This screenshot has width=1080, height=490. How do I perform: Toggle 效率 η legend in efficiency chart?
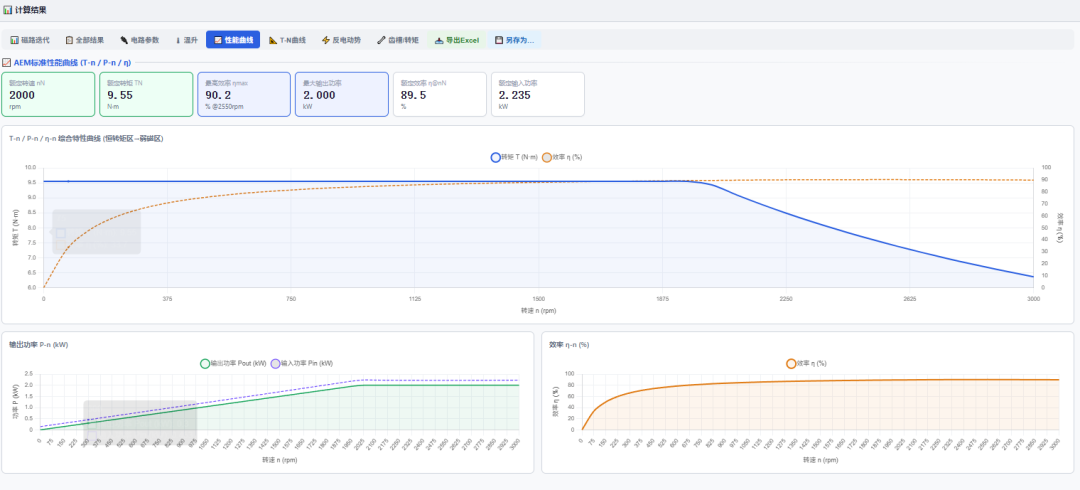click(807, 363)
